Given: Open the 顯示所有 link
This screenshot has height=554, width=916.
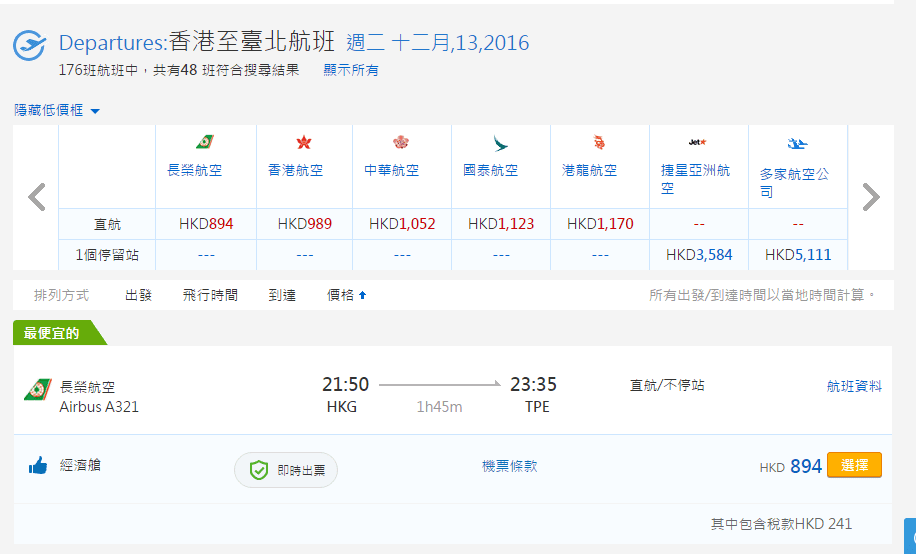Looking at the screenshot, I should click(x=350, y=70).
